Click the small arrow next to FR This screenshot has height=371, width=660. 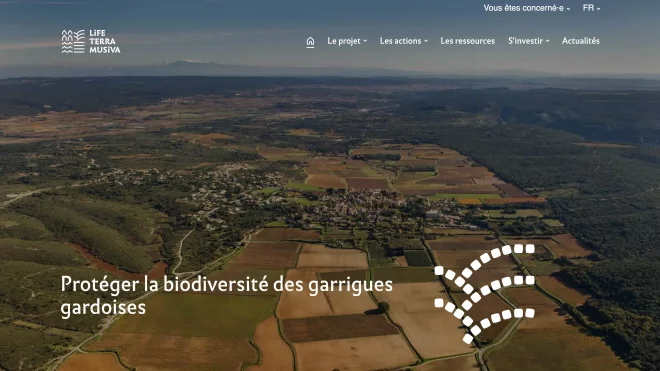coord(599,8)
